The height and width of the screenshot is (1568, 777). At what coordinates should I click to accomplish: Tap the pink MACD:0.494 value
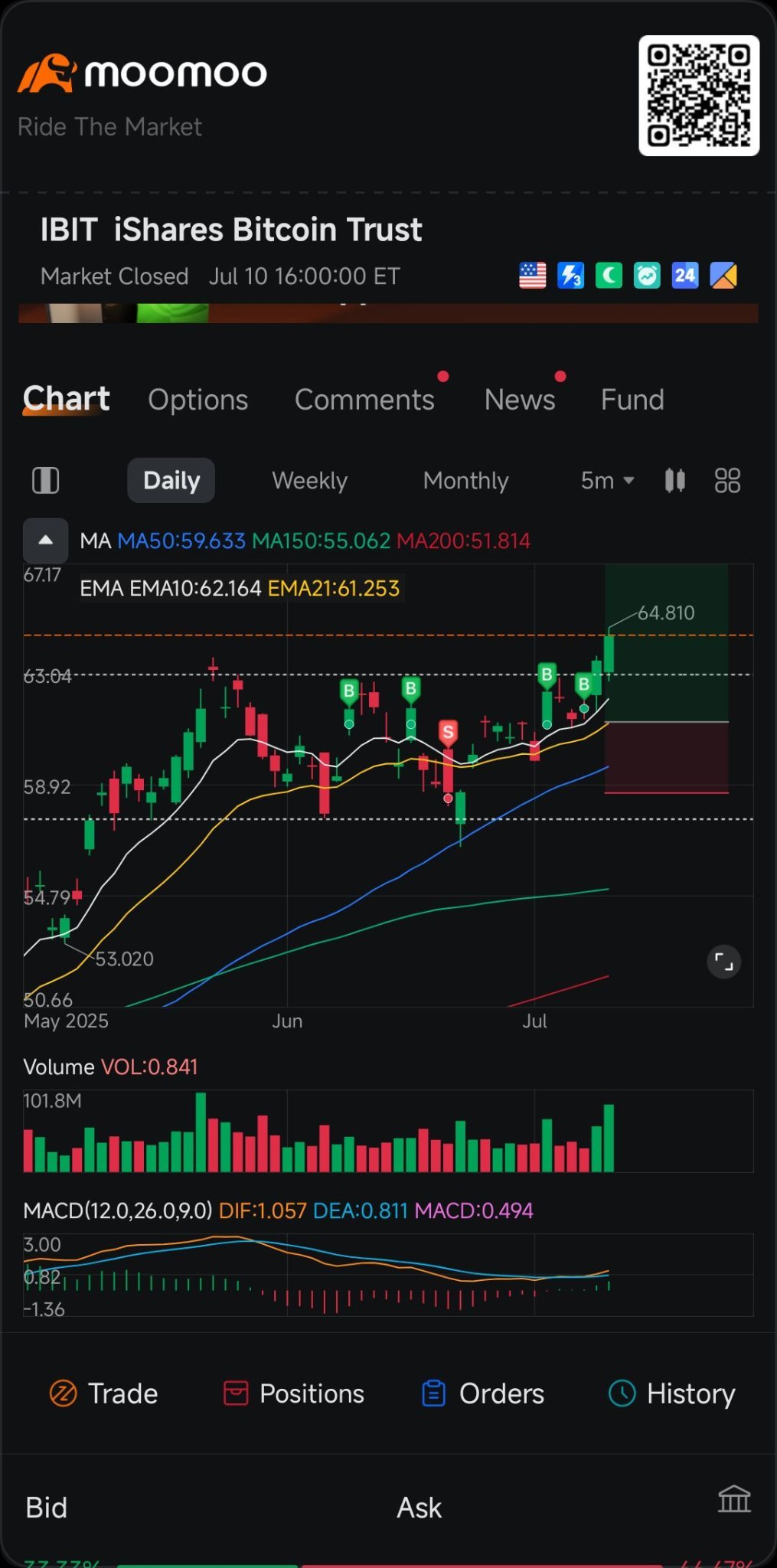click(474, 1210)
